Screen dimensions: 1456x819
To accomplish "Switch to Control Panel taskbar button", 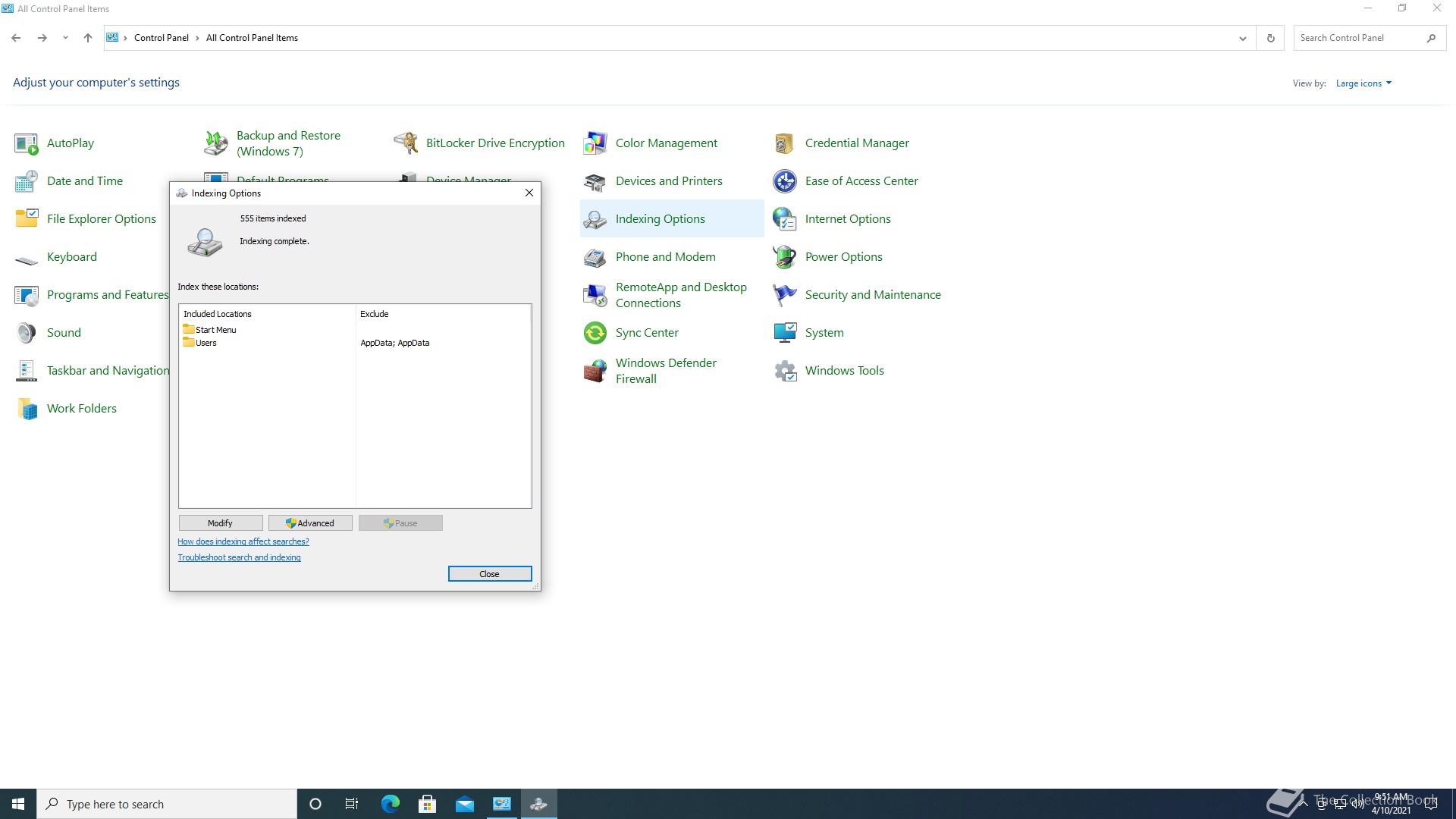I will [x=501, y=804].
